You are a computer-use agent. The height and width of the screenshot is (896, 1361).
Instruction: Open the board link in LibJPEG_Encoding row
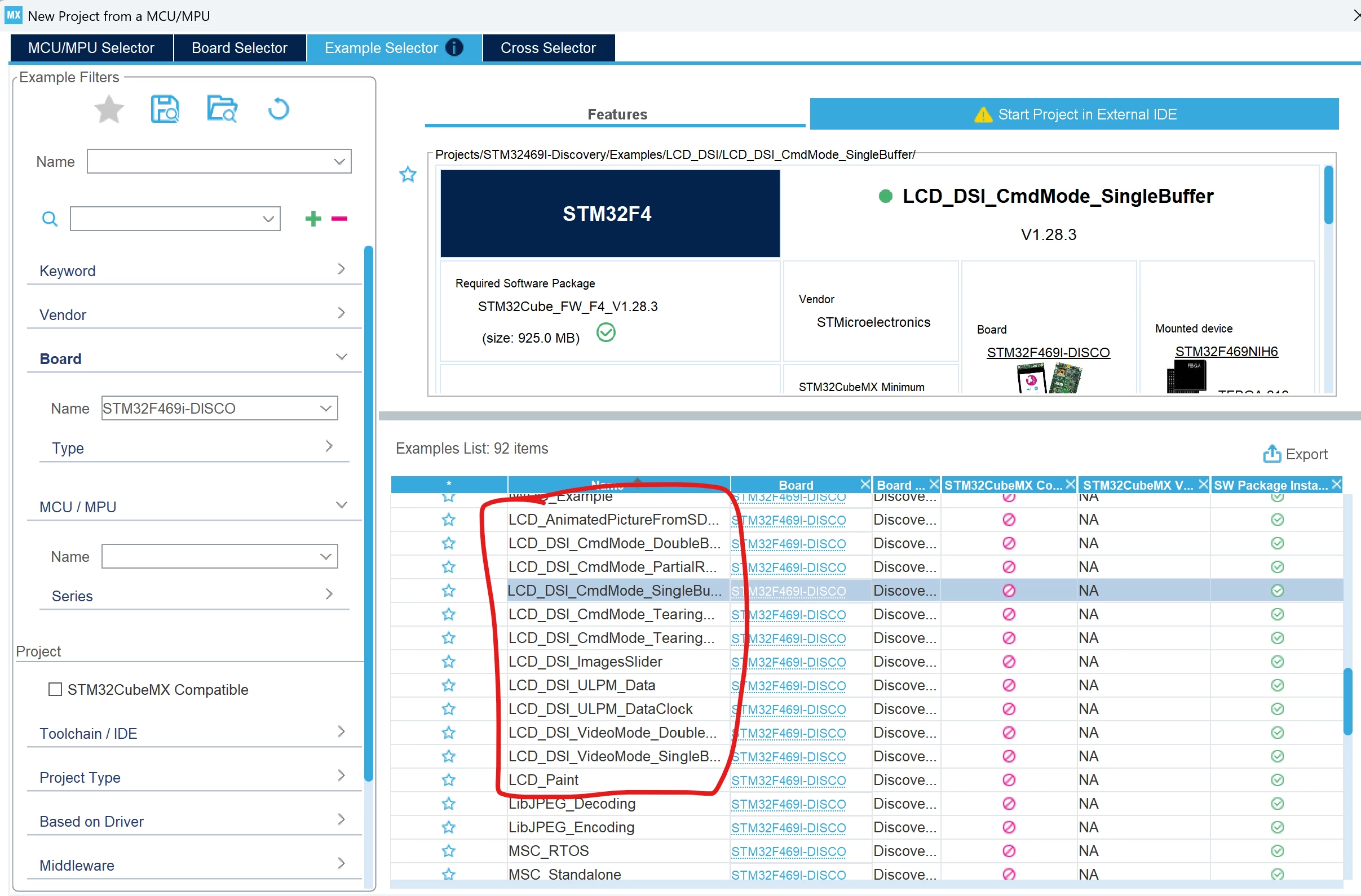tap(788, 827)
